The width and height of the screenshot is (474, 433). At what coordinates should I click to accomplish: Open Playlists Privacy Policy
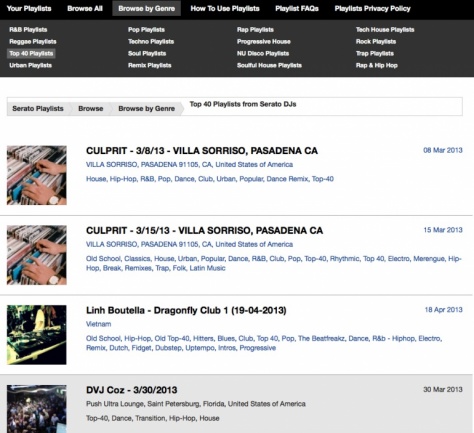(372, 9)
